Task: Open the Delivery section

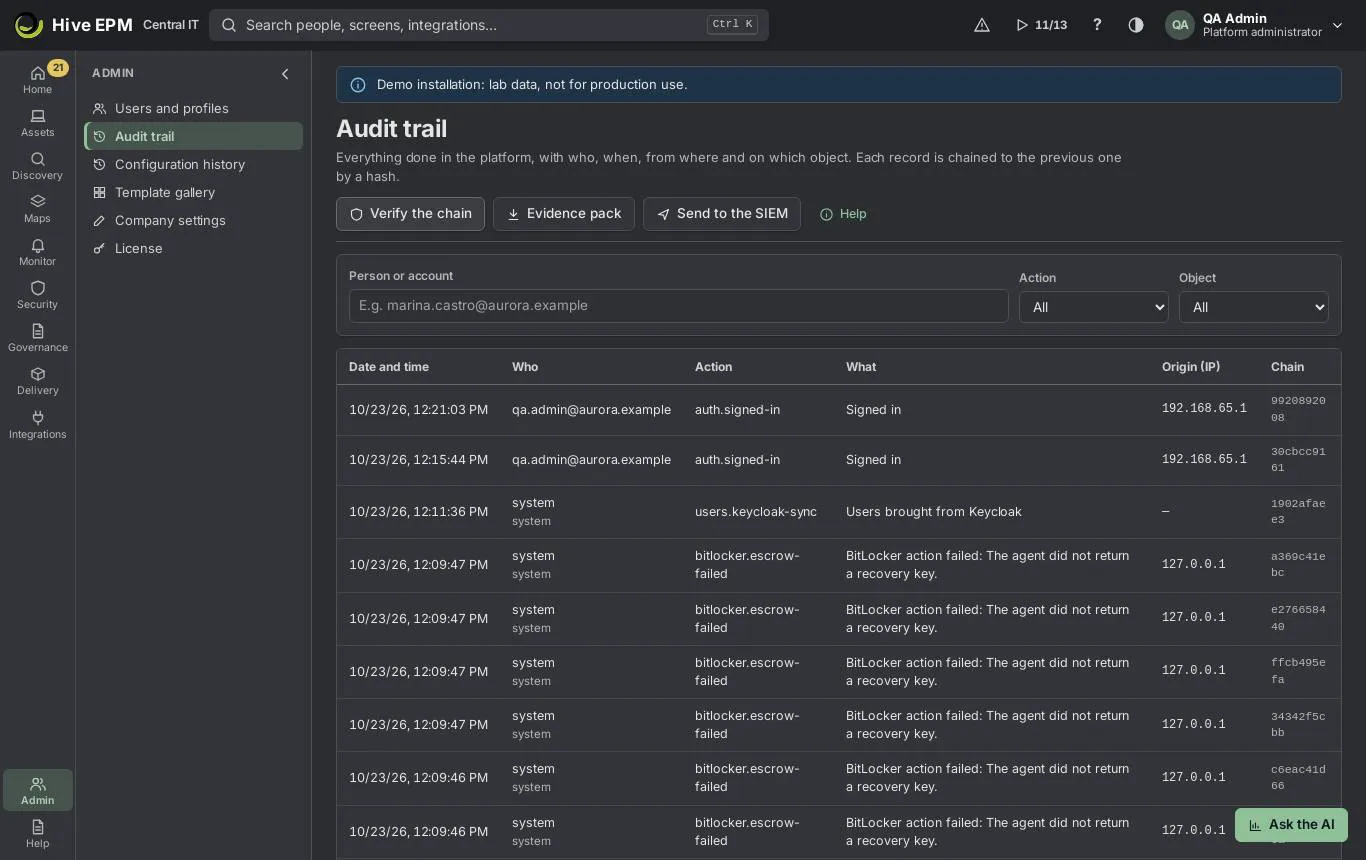Action: tap(37, 381)
